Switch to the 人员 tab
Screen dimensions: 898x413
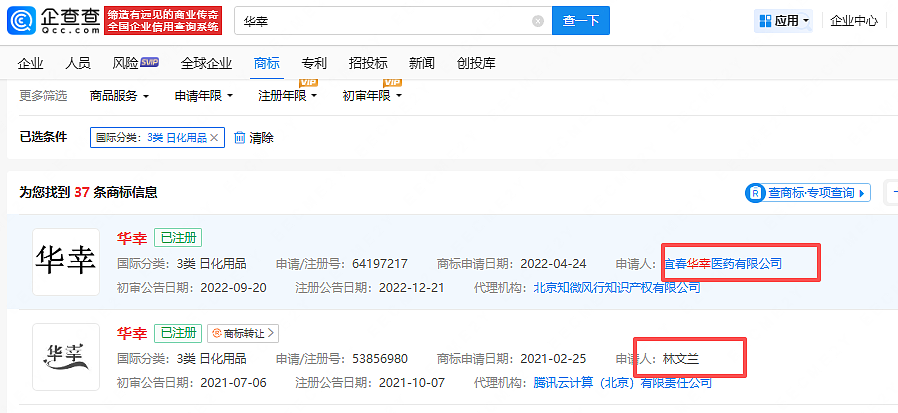pyautogui.click(x=78, y=64)
